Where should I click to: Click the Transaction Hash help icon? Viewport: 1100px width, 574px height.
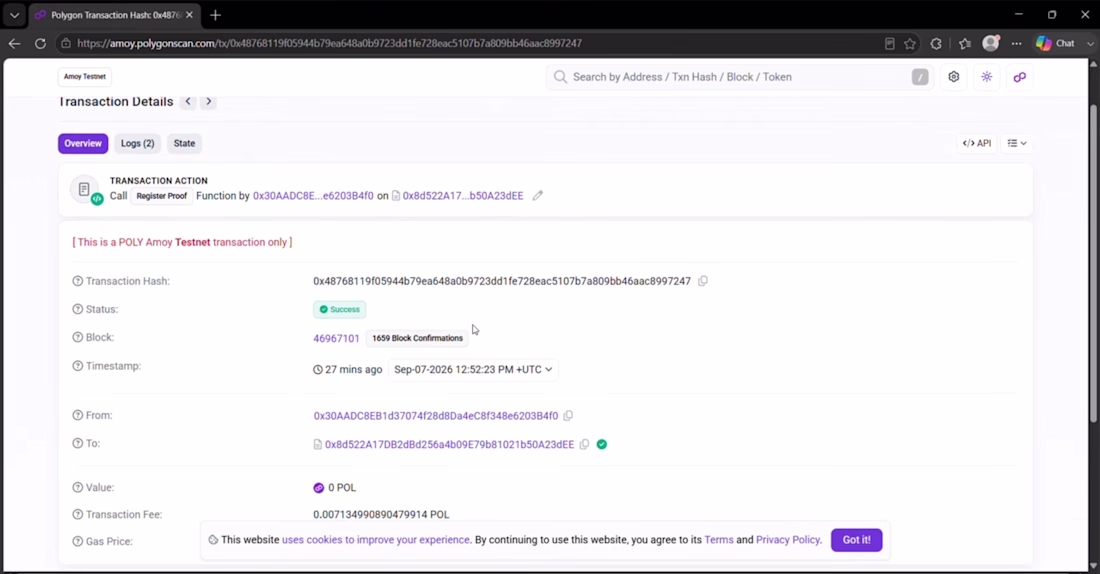[78, 281]
